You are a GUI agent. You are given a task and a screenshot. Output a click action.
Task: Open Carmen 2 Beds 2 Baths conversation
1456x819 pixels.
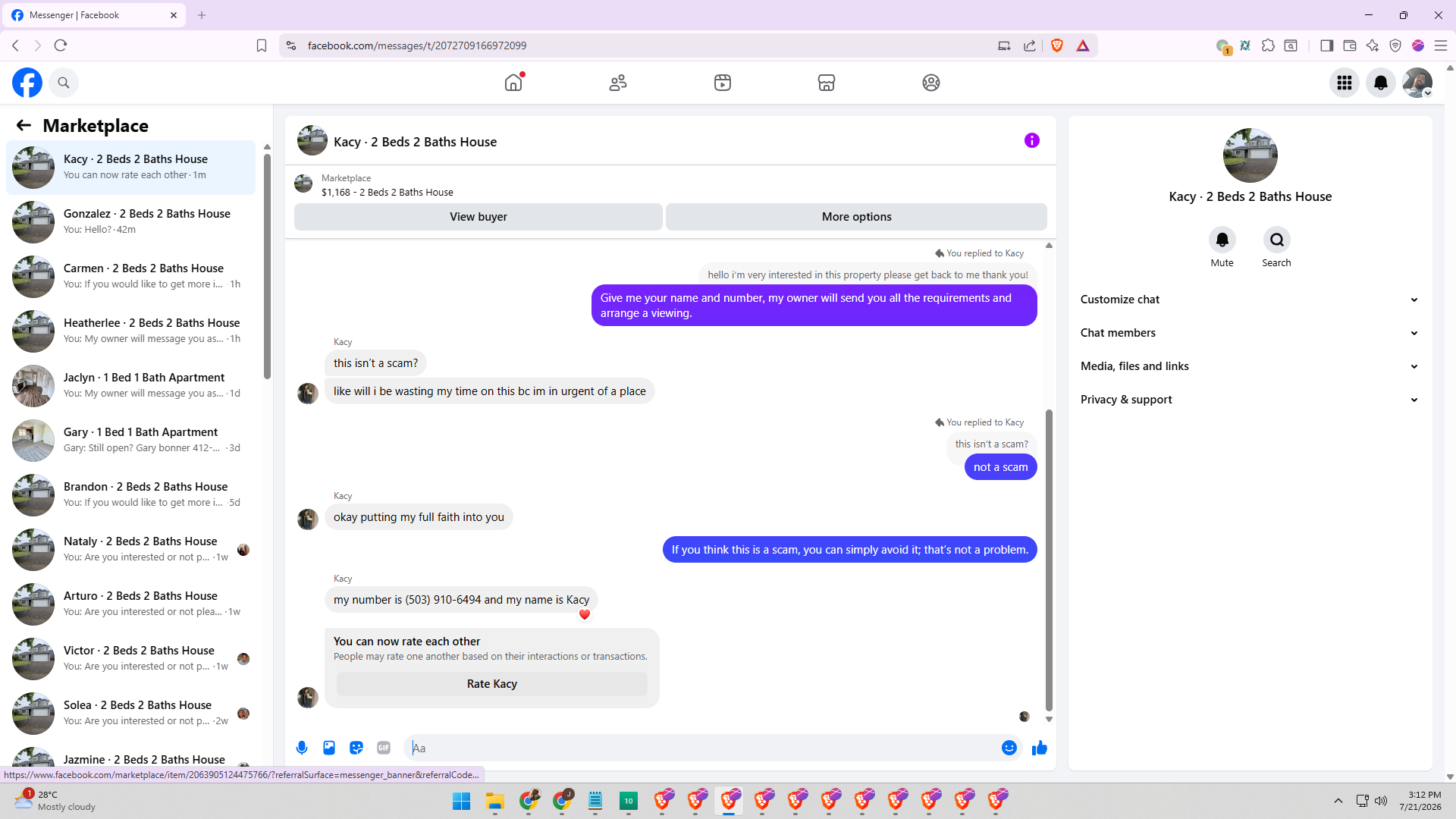pos(130,277)
